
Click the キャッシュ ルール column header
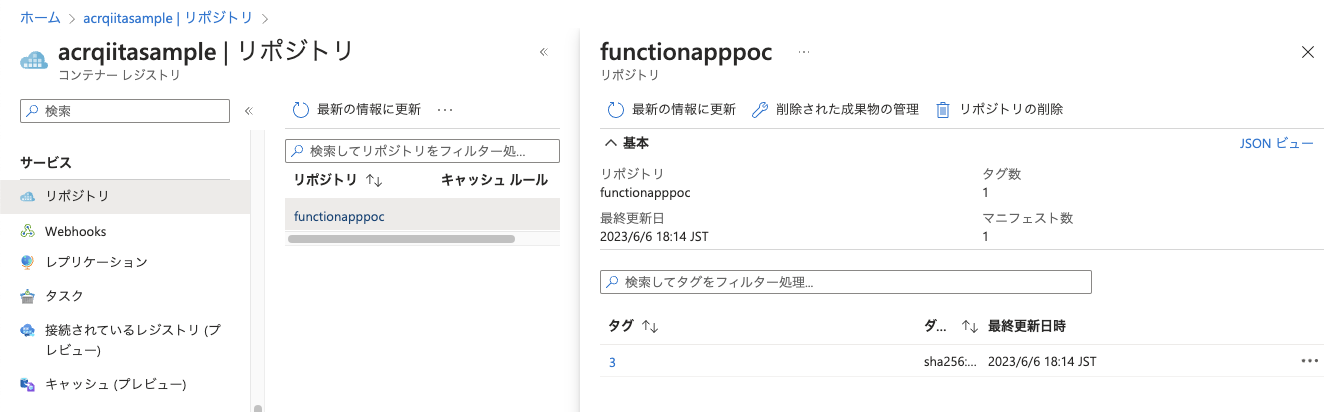pyautogui.click(x=494, y=180)
